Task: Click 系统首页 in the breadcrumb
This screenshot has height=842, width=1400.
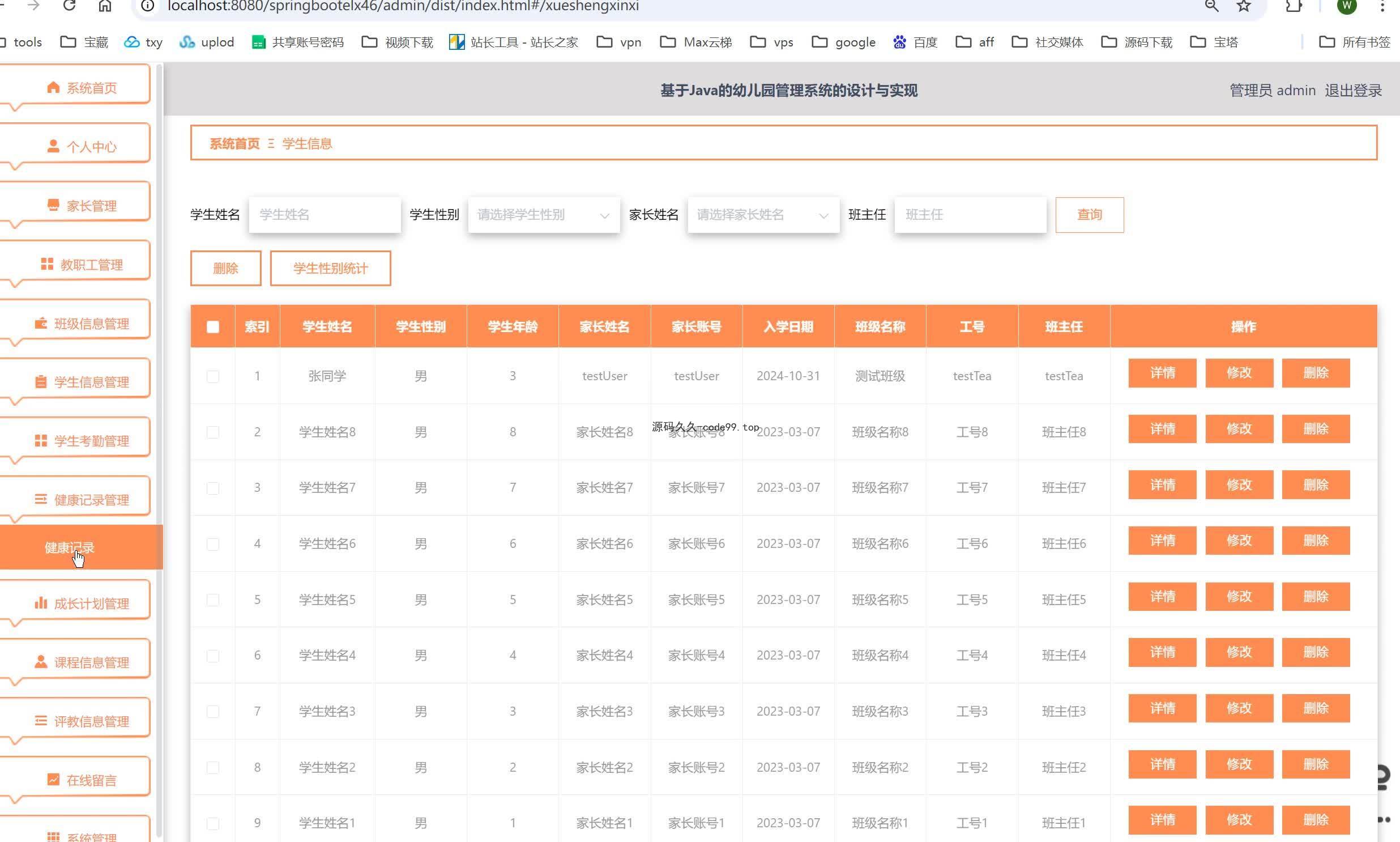Action: click(234, 143)
